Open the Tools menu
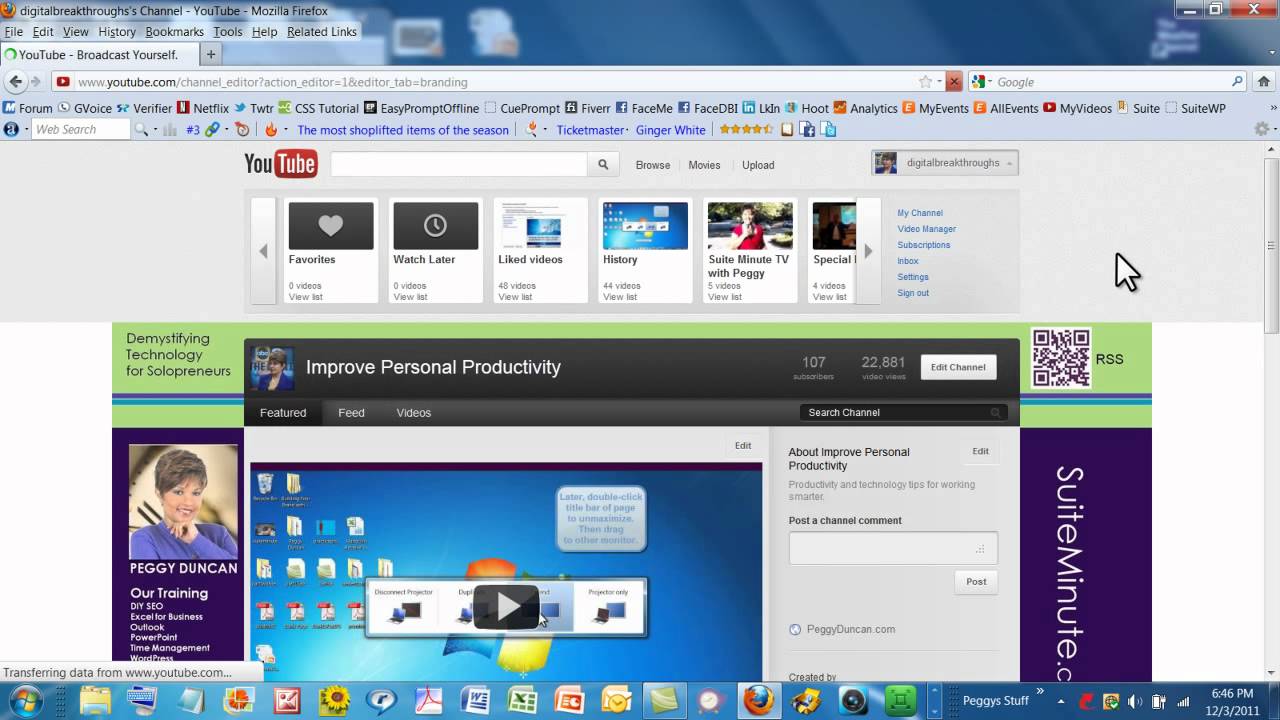The width and height of the screenshot is (1280, 720). 227,32
